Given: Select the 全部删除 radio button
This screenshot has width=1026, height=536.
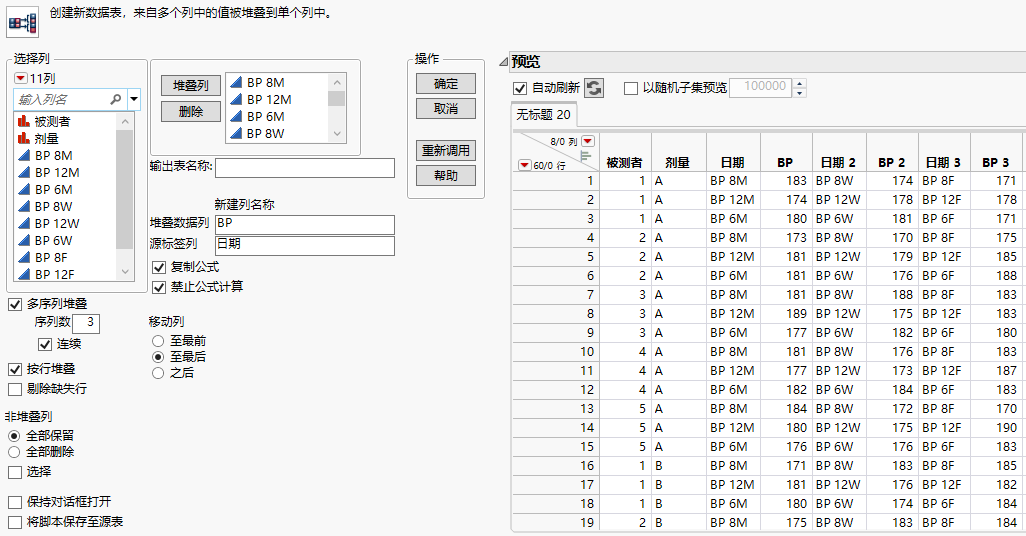Looking at the screenshot, I should (x=14, y=452).
